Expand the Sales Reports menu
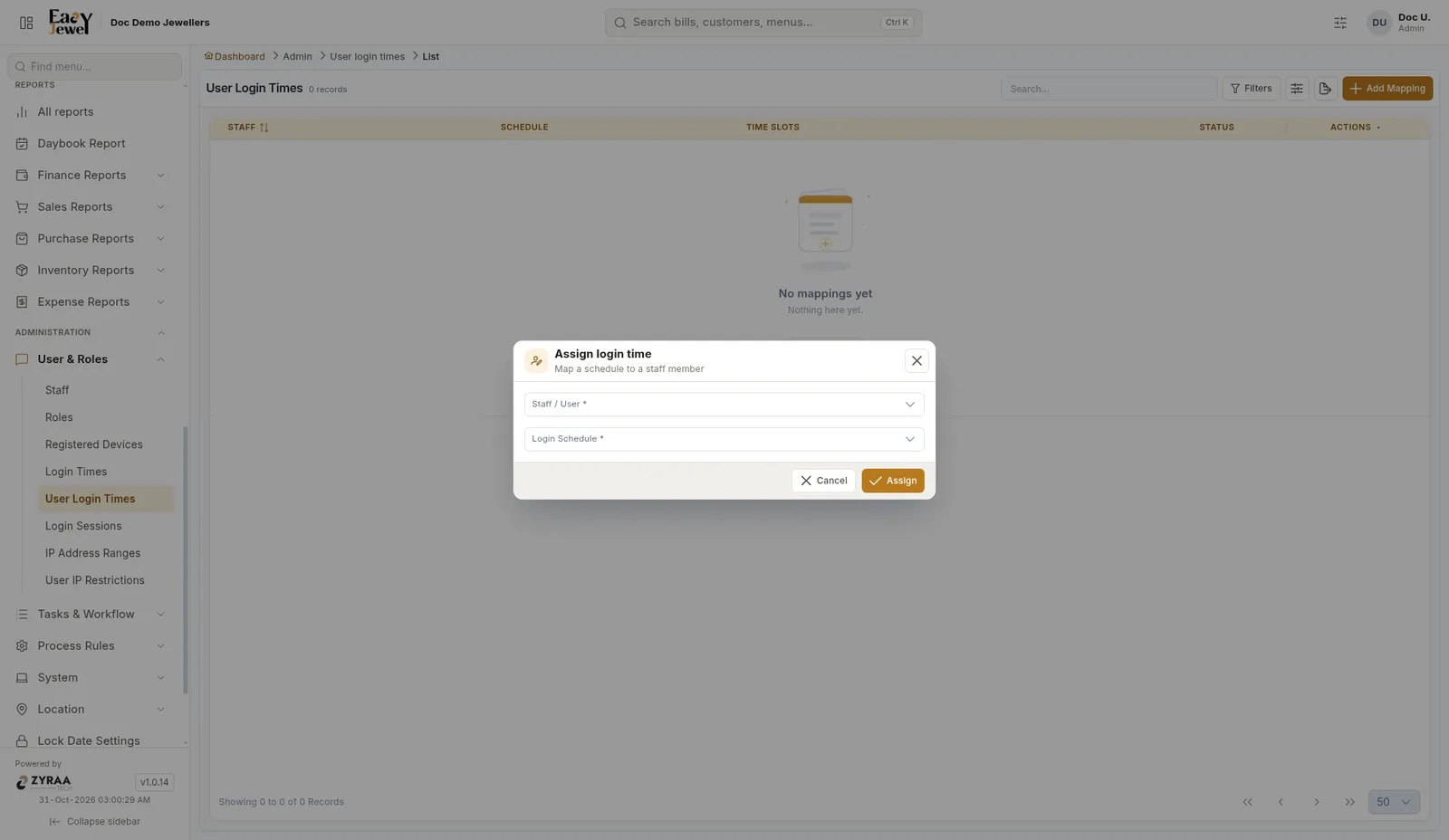 [x=91, y=207]
